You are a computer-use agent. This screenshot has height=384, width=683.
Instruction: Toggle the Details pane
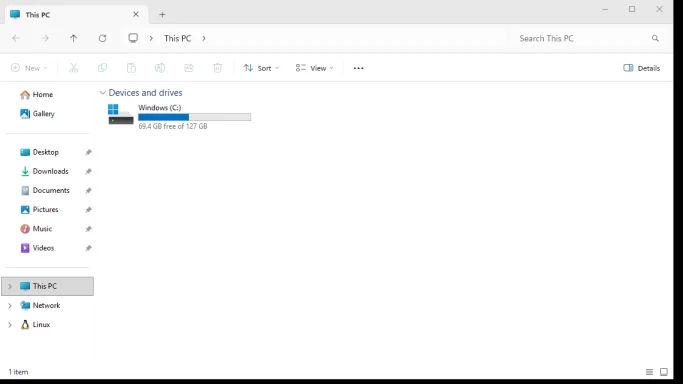[x=642, y=68]
